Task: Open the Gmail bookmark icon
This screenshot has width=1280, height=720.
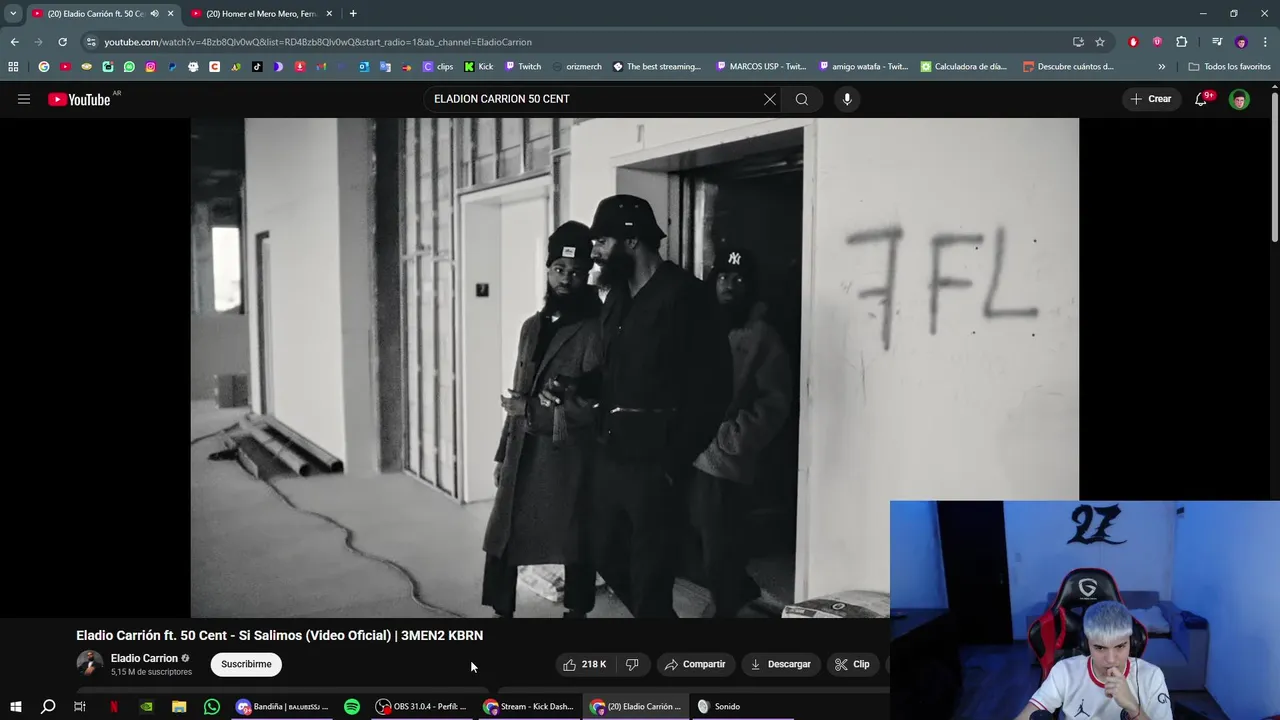Action: tap(322, 67)
